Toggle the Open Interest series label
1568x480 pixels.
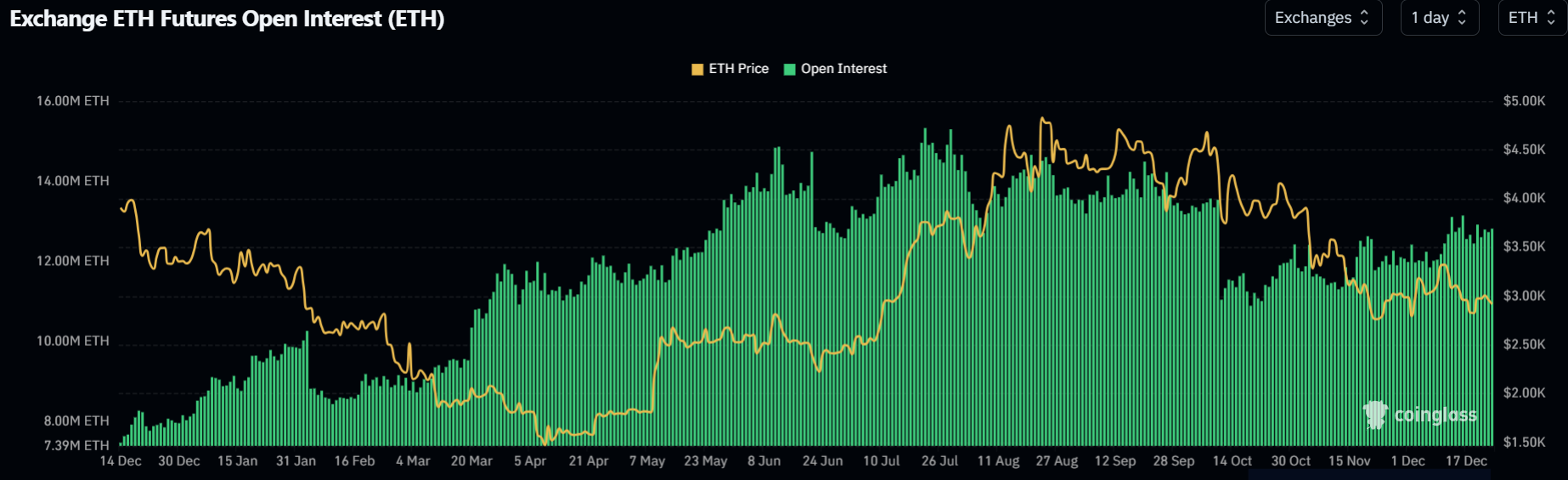pos(843,69)
